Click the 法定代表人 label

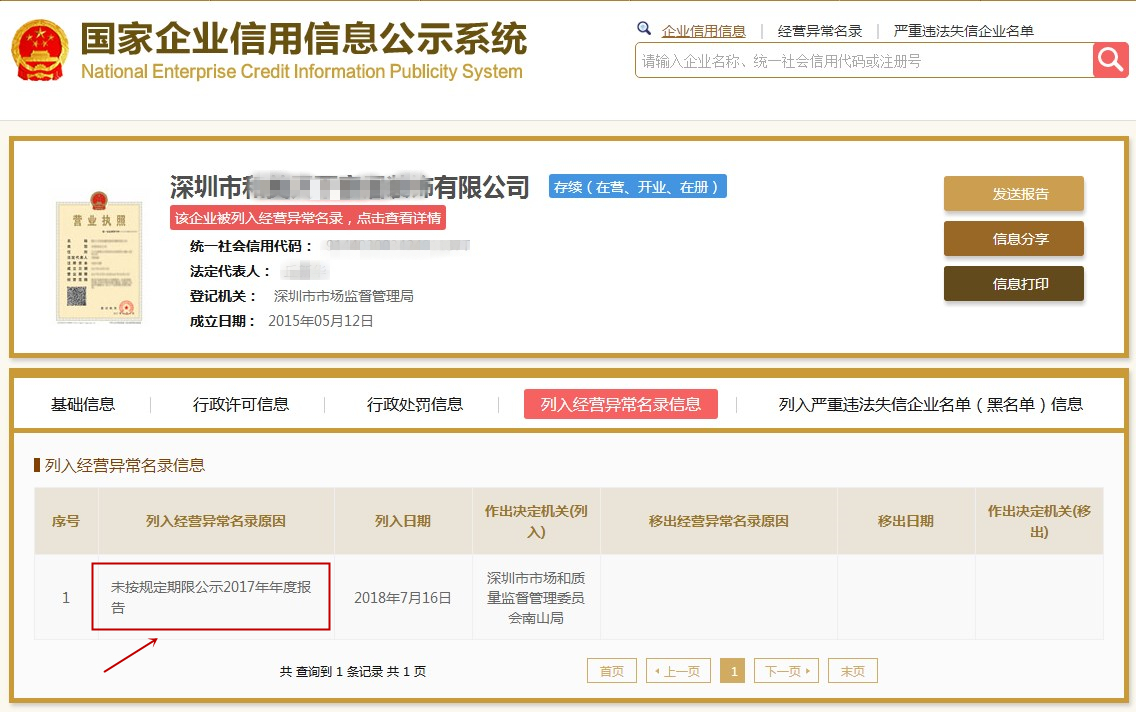pyautogui.click(x=230, y=271)
